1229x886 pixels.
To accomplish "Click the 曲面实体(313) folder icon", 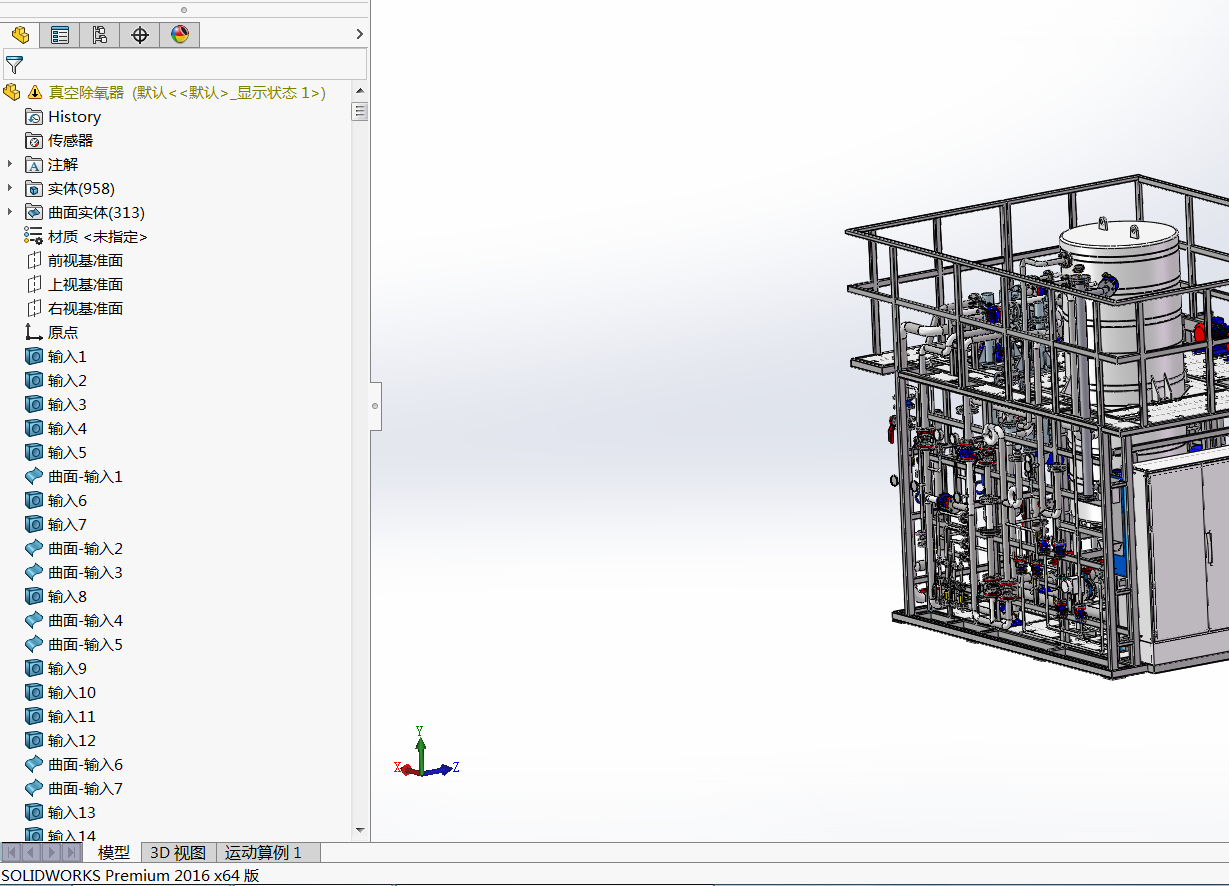I will pyautogui.click(x=34, y=213).
